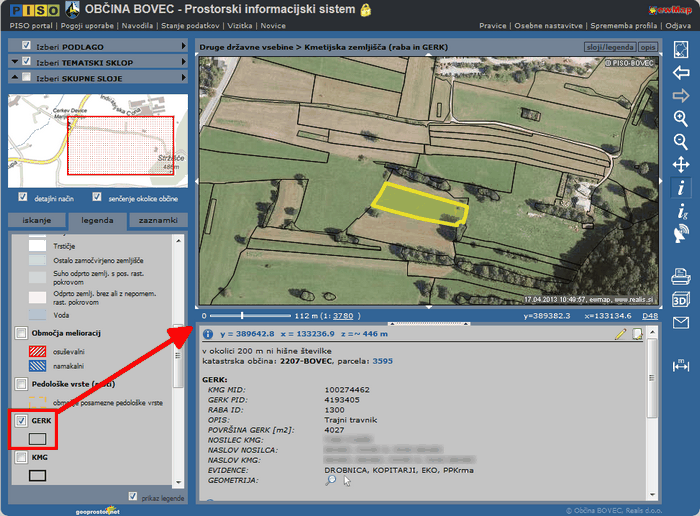This screenshot has height=516, width=700.
Task: Switch to the 'zaznamki' tab
Action: point(158,220)
